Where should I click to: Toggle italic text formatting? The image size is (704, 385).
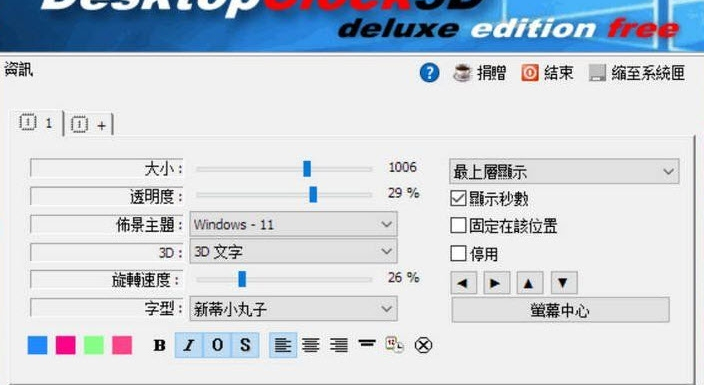pyautogui.click(x=189, y=345)
